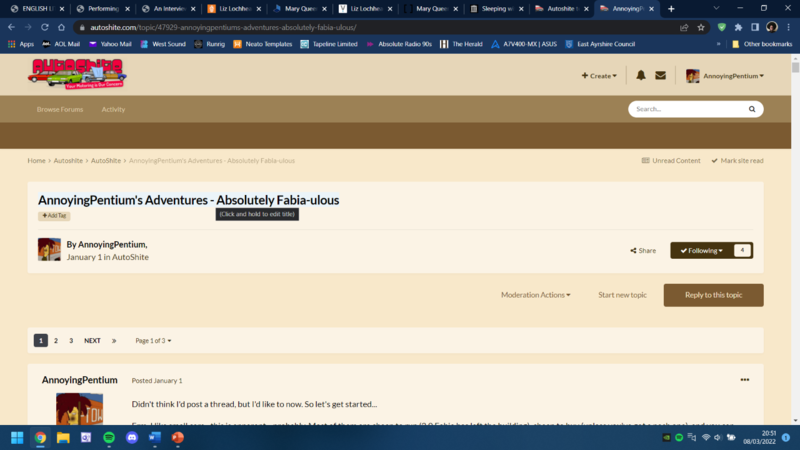The width and height of the screenshot is (800, 450).
Task: Close the Sleeping tab
Action: click(521, 9)
